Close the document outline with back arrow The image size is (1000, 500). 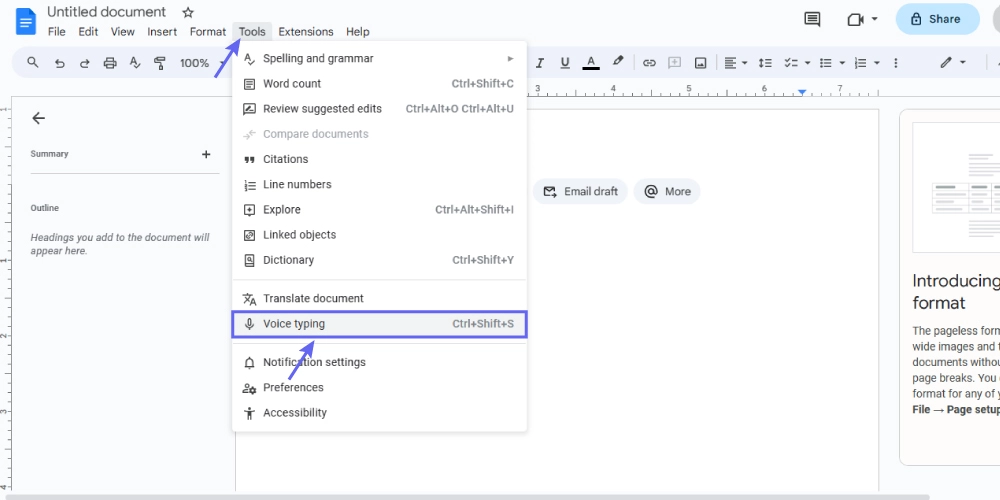39,118
